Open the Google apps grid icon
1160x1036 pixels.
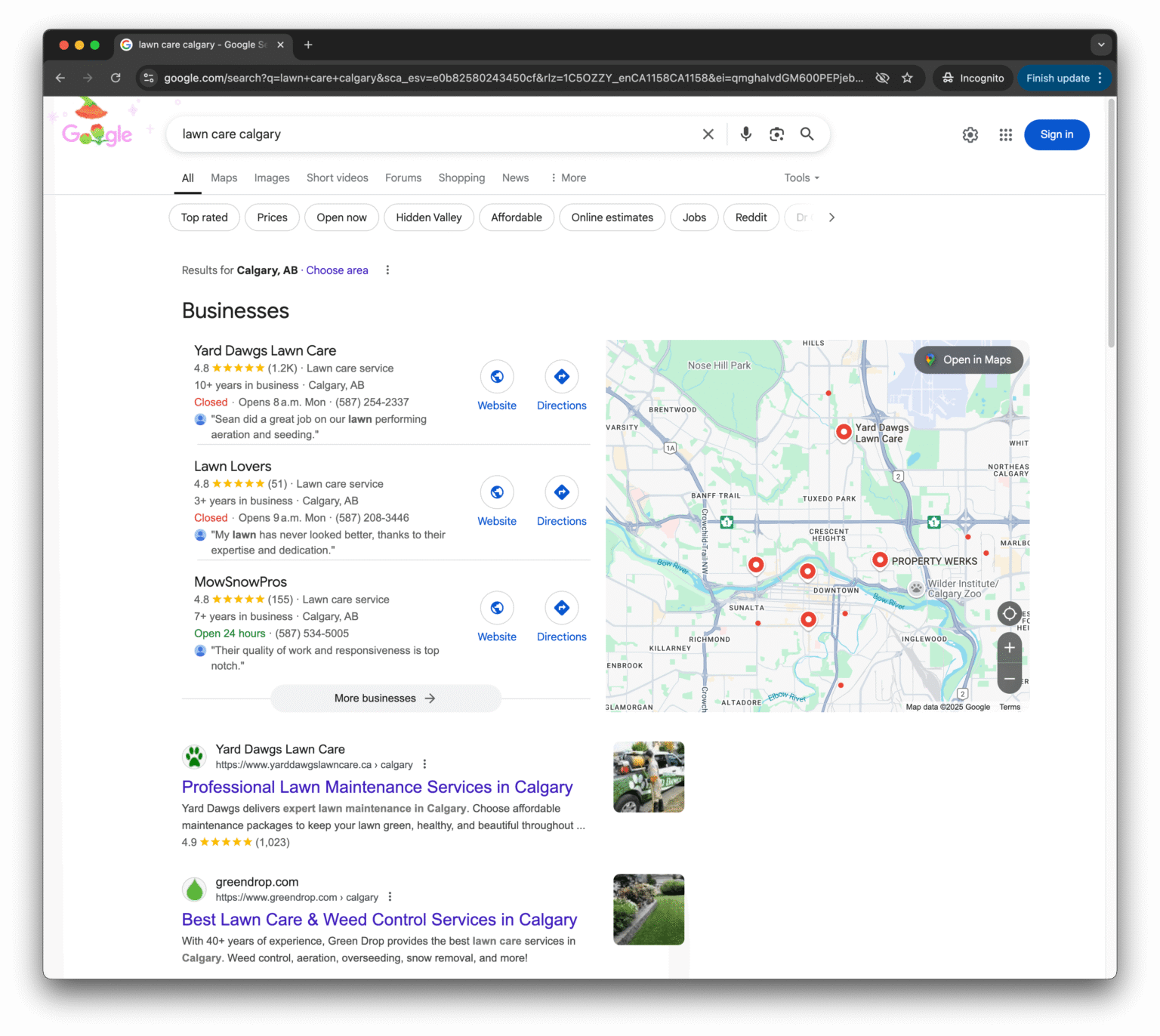(x=1005, y=135)
